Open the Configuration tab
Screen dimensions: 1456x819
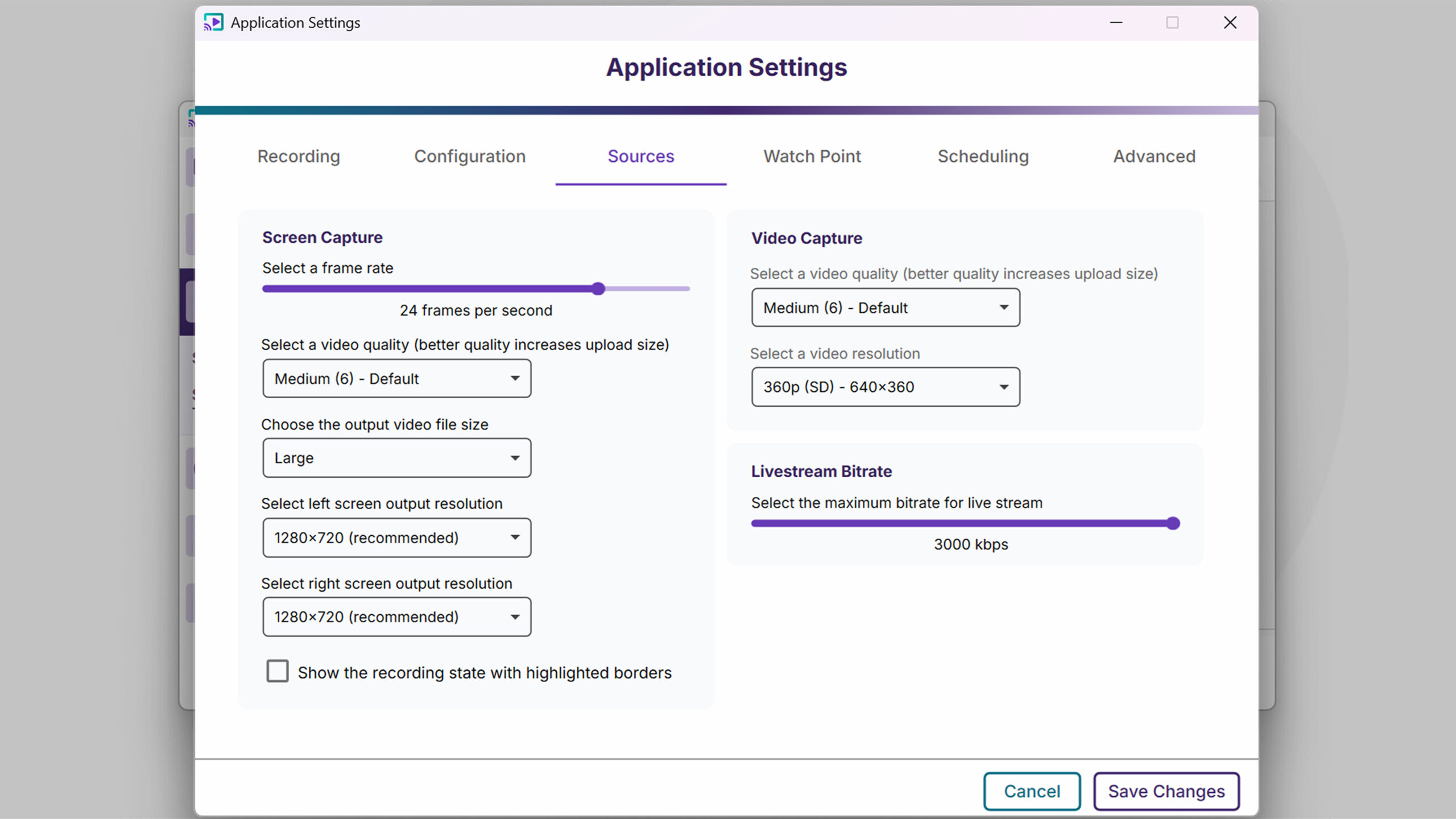tap(470, 156)
